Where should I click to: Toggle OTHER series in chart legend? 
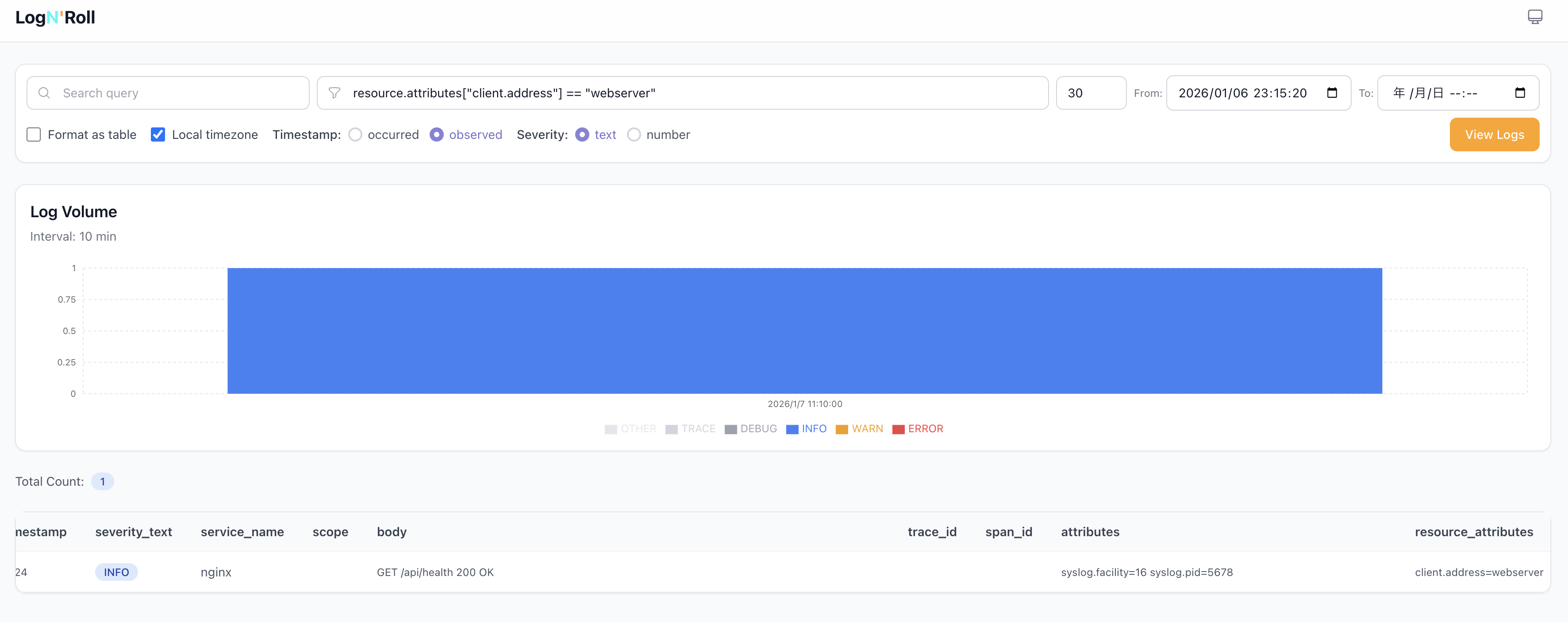click(x=630, y=429)
